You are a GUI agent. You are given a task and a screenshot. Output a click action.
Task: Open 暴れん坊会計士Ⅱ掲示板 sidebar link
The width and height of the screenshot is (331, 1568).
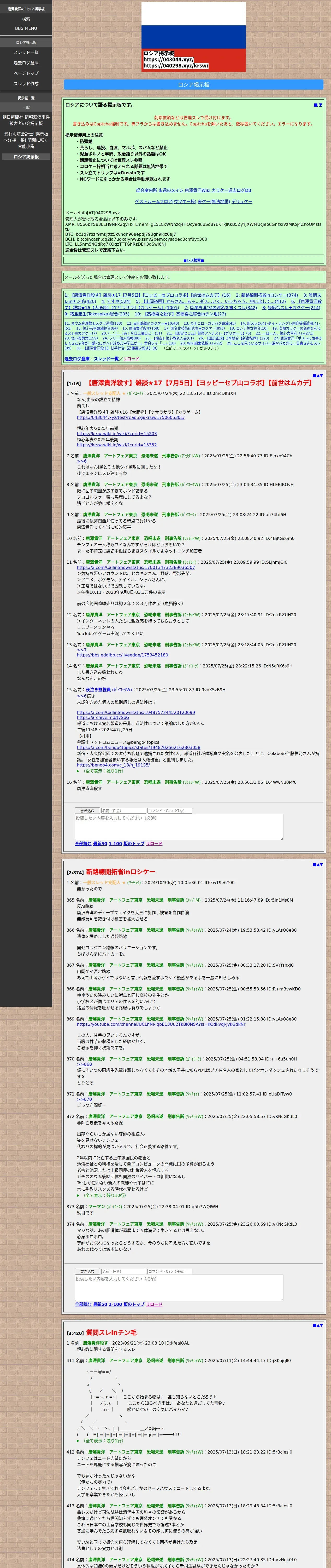pos(26,140)
